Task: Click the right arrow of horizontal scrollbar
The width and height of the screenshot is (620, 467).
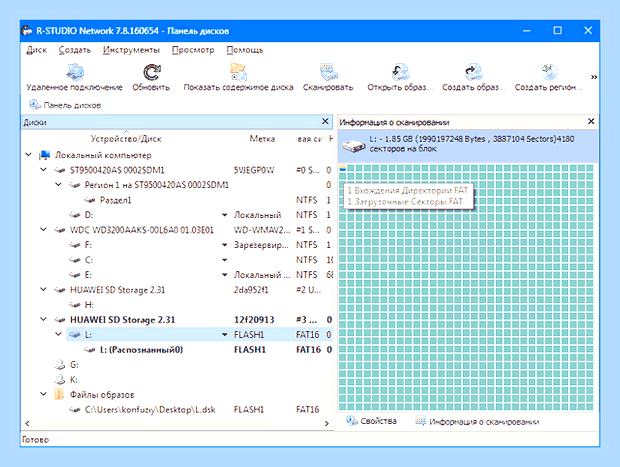Action: click(327, 423)
